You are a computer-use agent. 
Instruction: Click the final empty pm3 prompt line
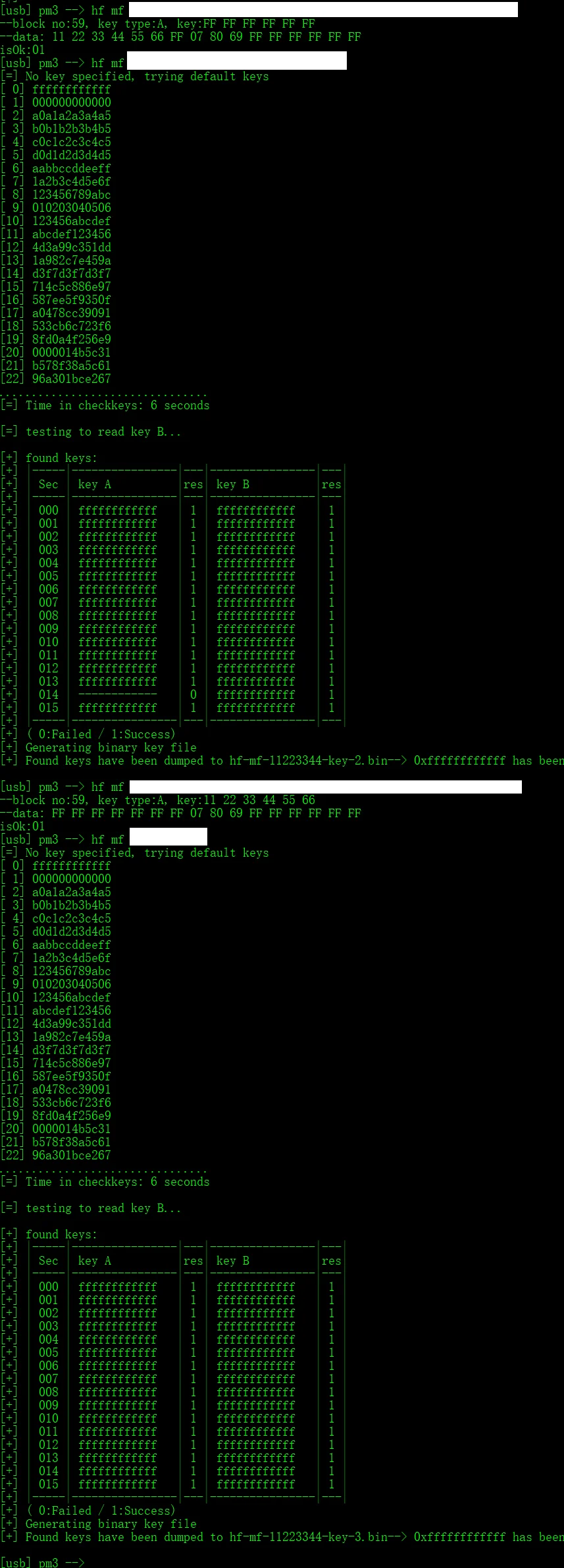43,1562
